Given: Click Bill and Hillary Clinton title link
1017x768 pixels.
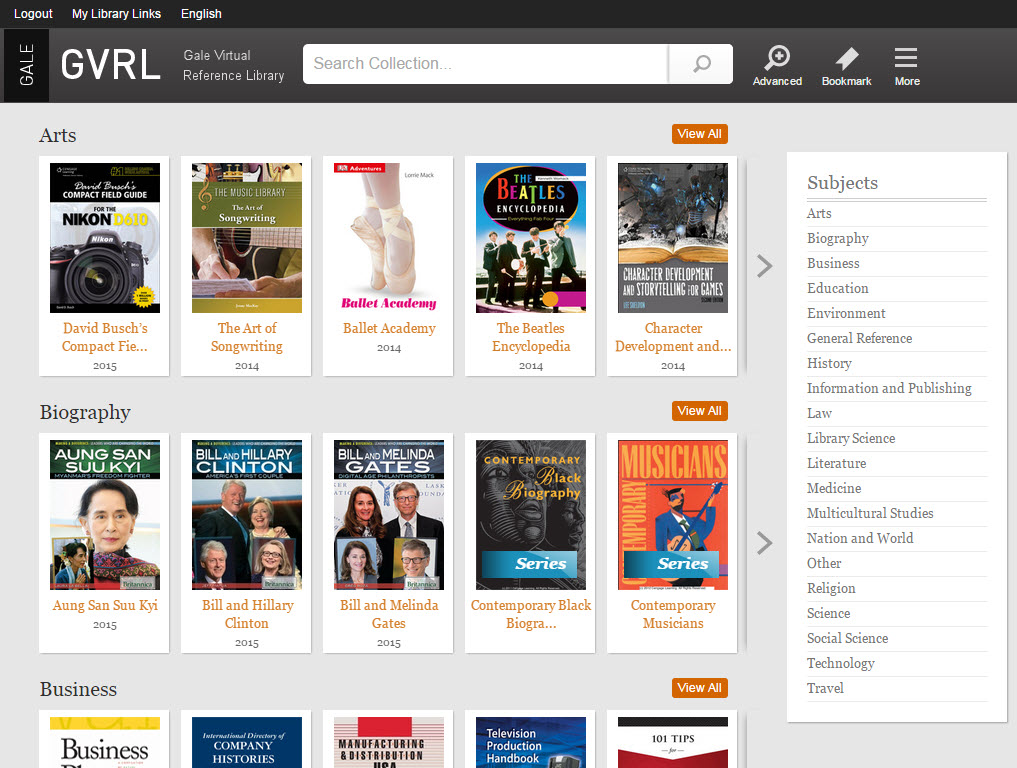Looking at the screenshot, I should (x=246, y=614).
